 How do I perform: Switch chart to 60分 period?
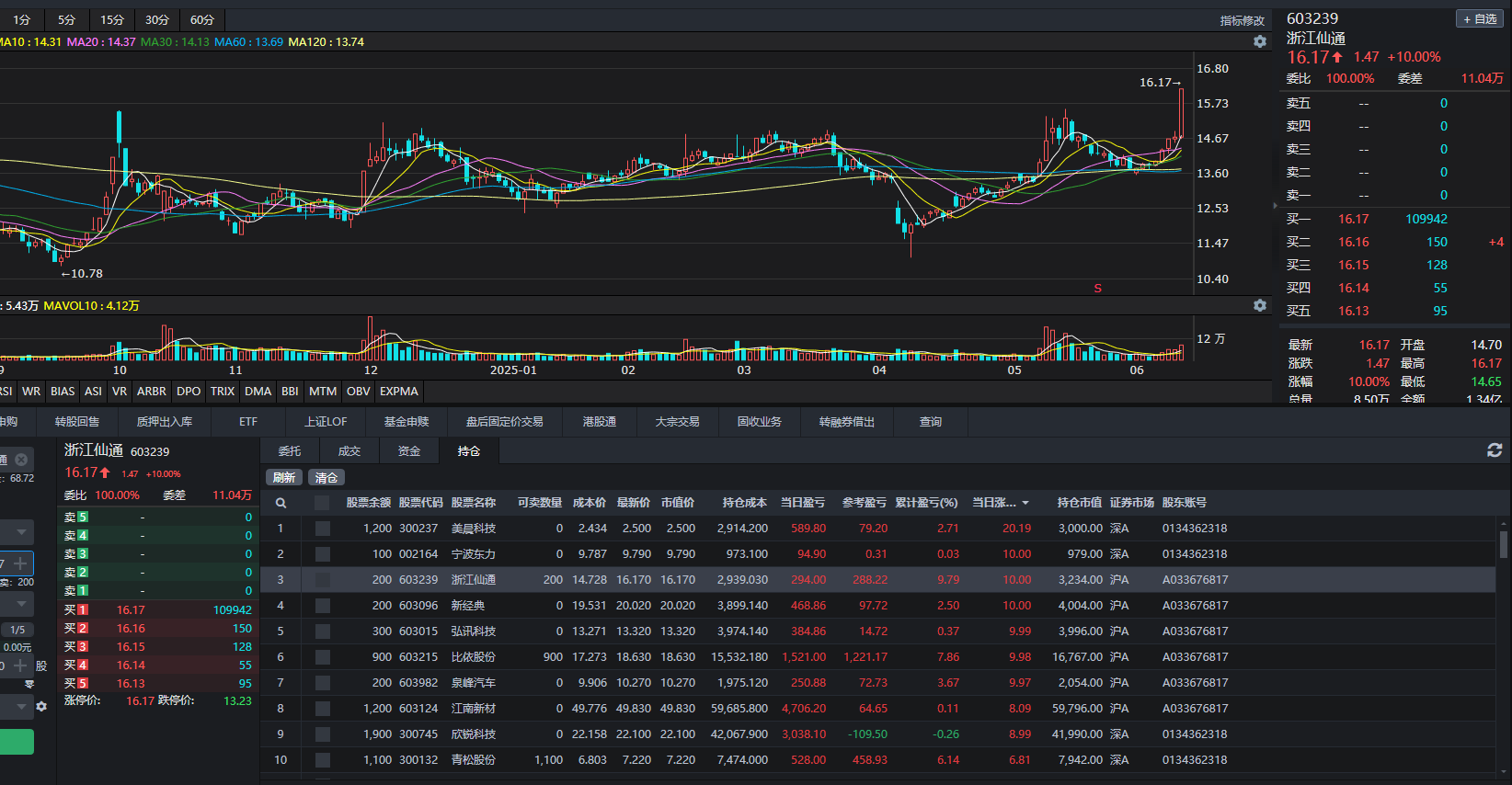[x=202, y=19]
